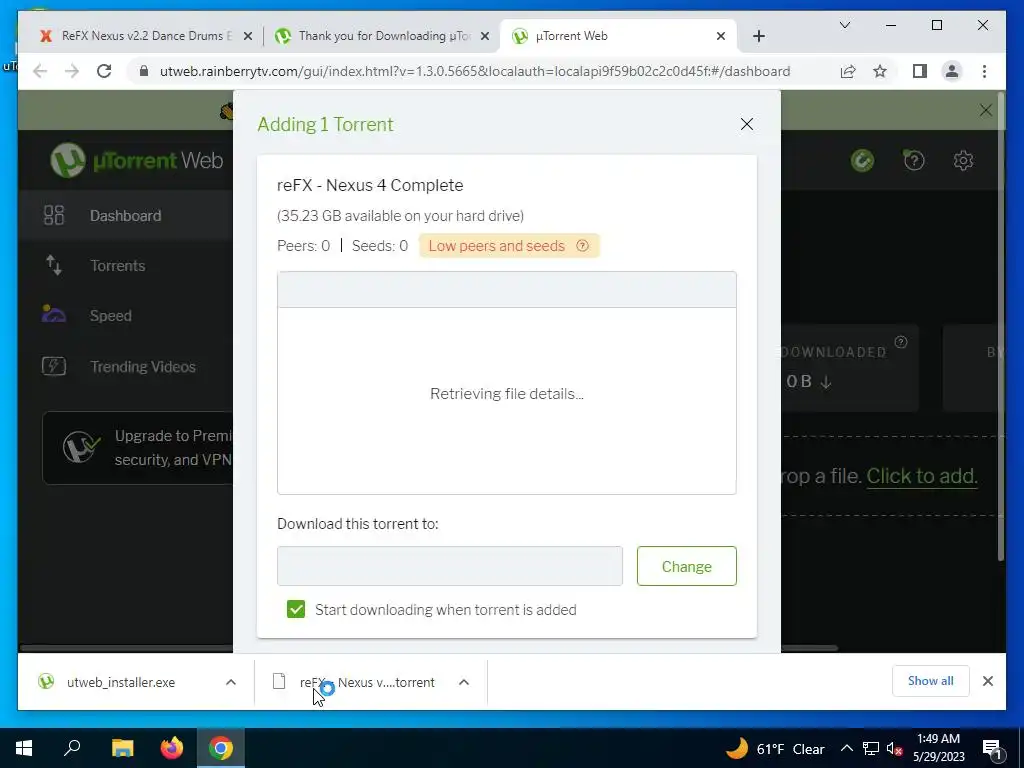The width and height of the screenshot is (1024, 768).
Task: Click the µTorrent Web logo
Action: pos(137,160)
